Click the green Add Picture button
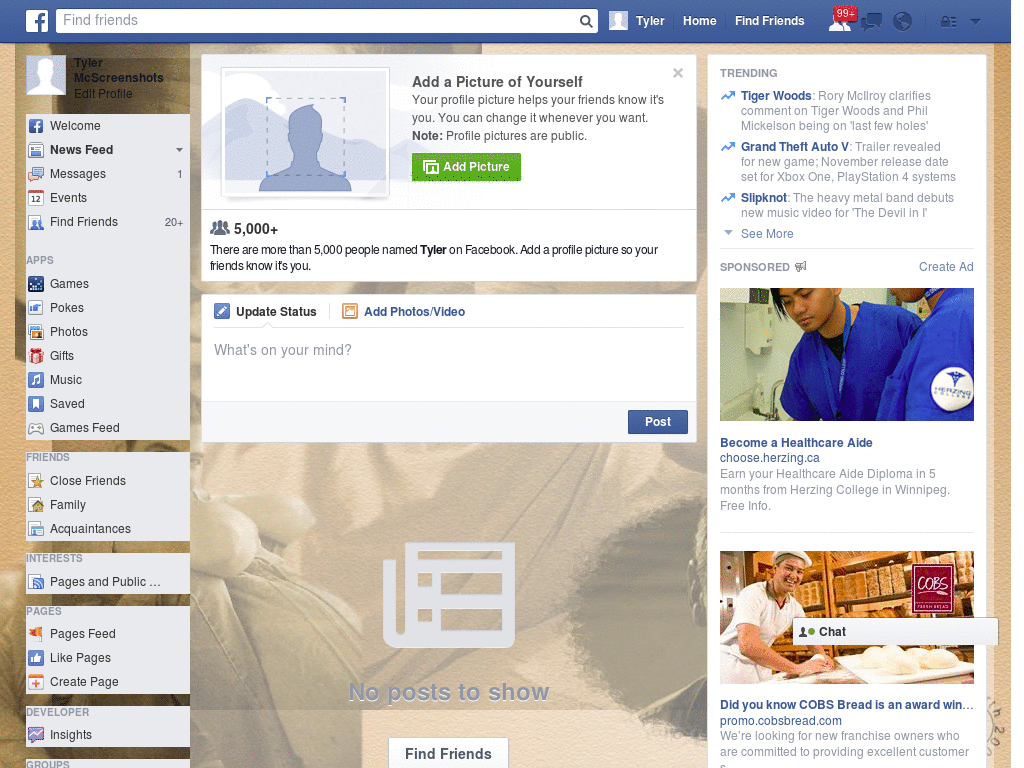 [466, 167]
